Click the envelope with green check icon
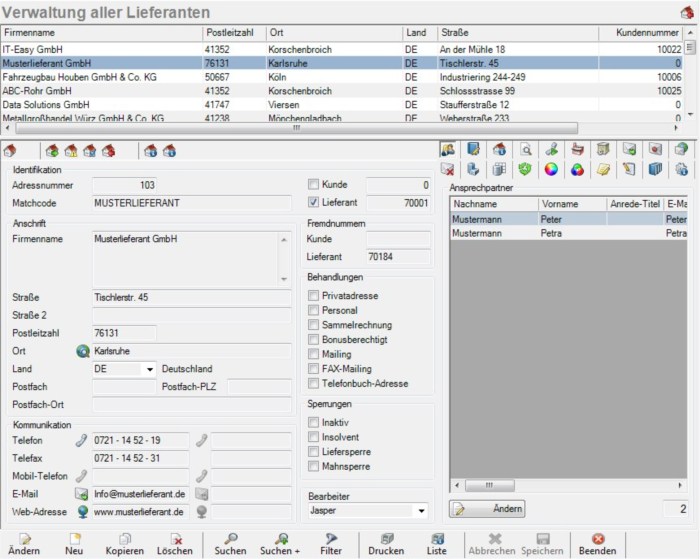700x559 pixels. pyautogui.click(x=629, y=150)
